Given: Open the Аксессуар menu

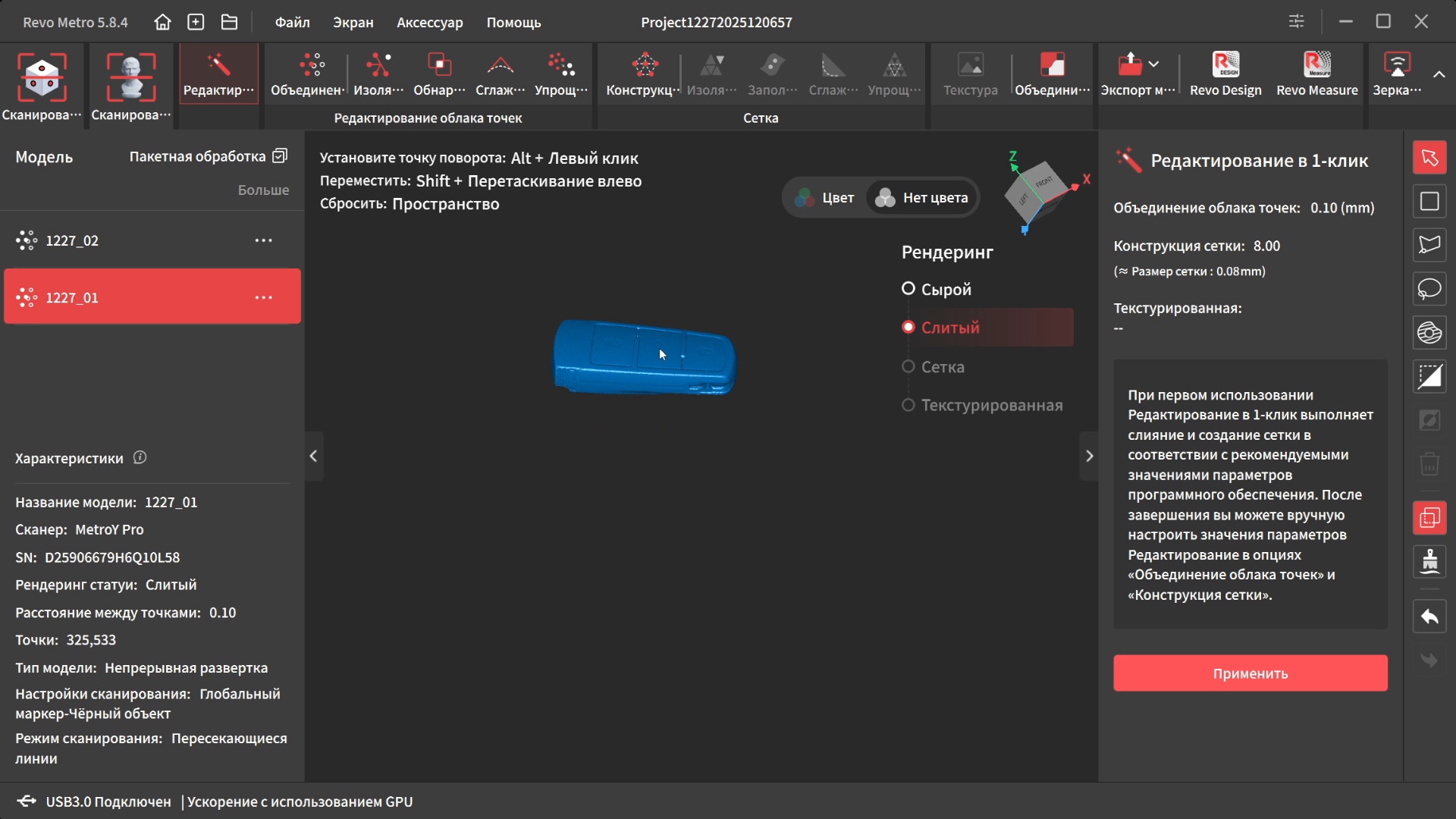Looking at the screenshot, I should 429,22.
